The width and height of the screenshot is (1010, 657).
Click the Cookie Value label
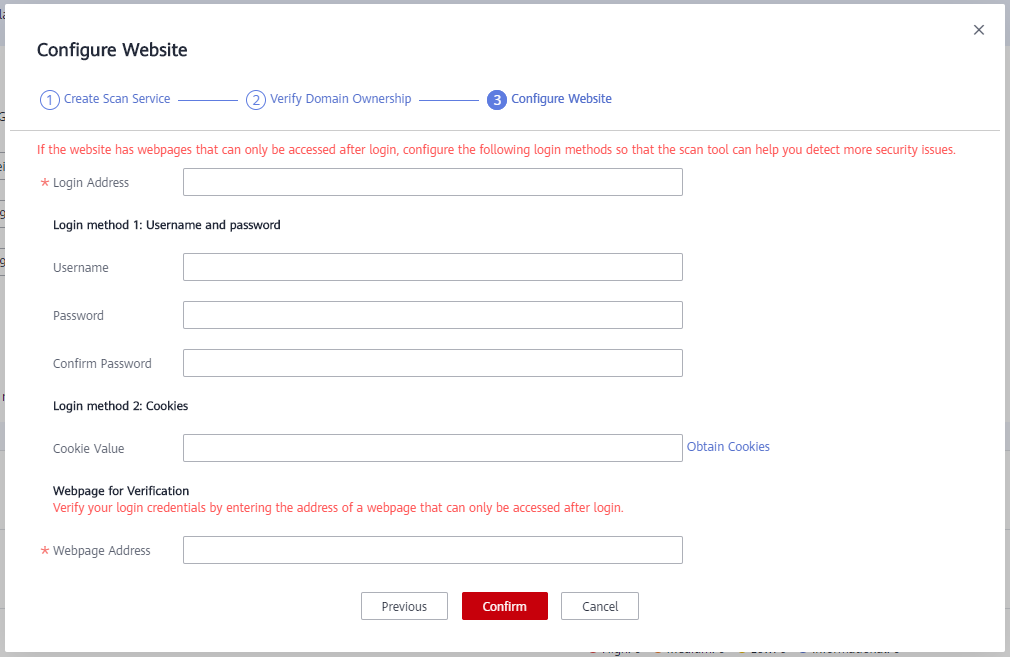click(x=89, y=449)
